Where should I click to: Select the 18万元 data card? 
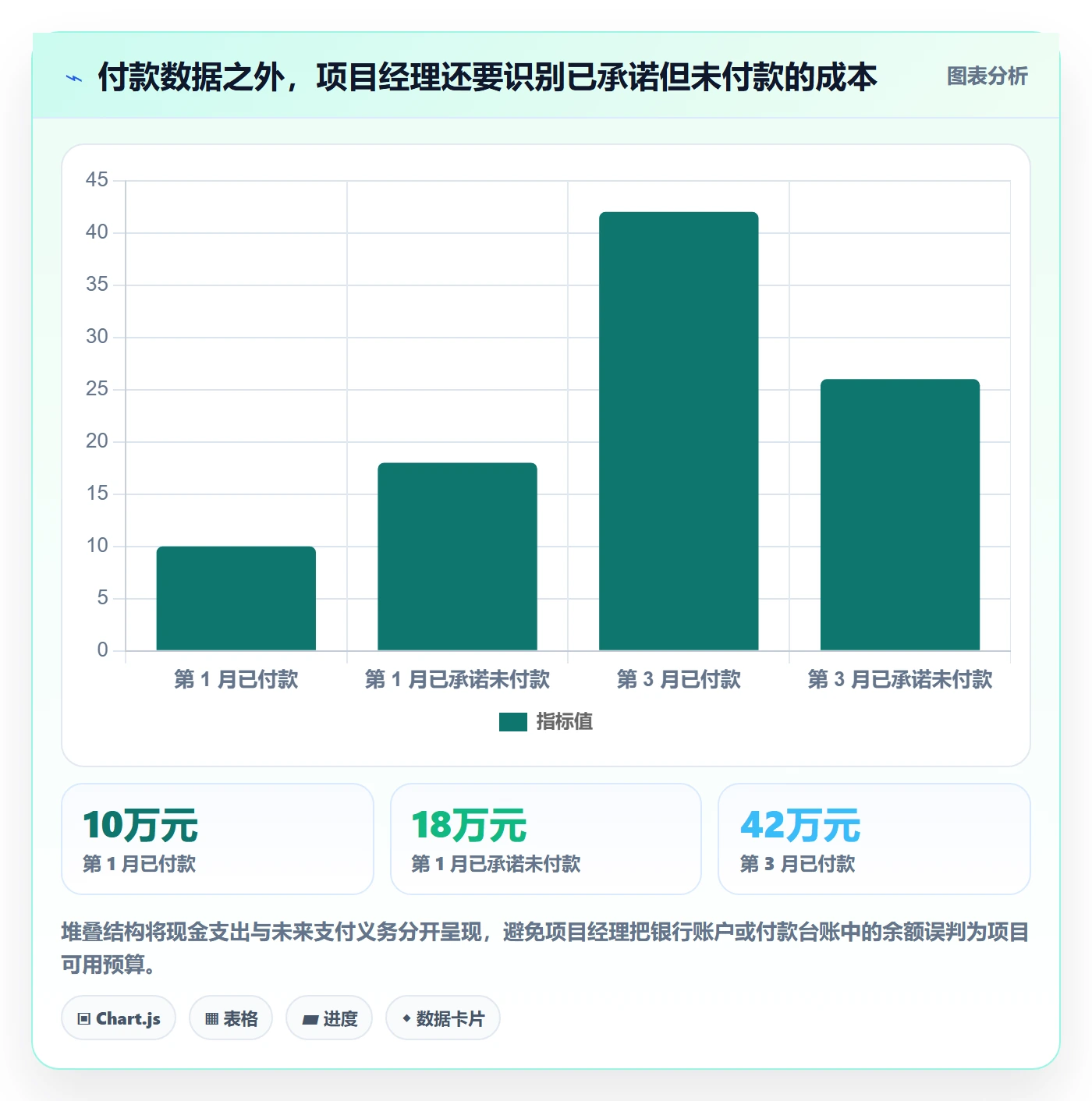pos(546,839)
